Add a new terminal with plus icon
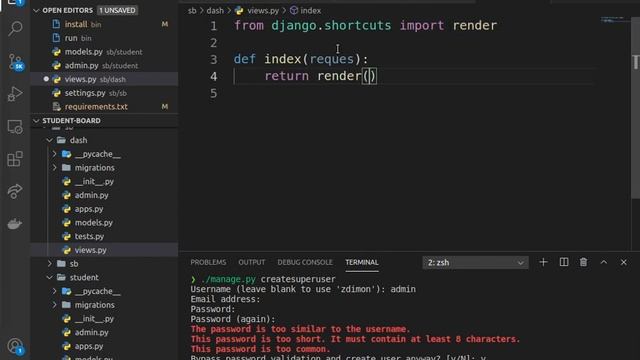The height and width of the screenshot is (360, 640). tap(543, 262)
